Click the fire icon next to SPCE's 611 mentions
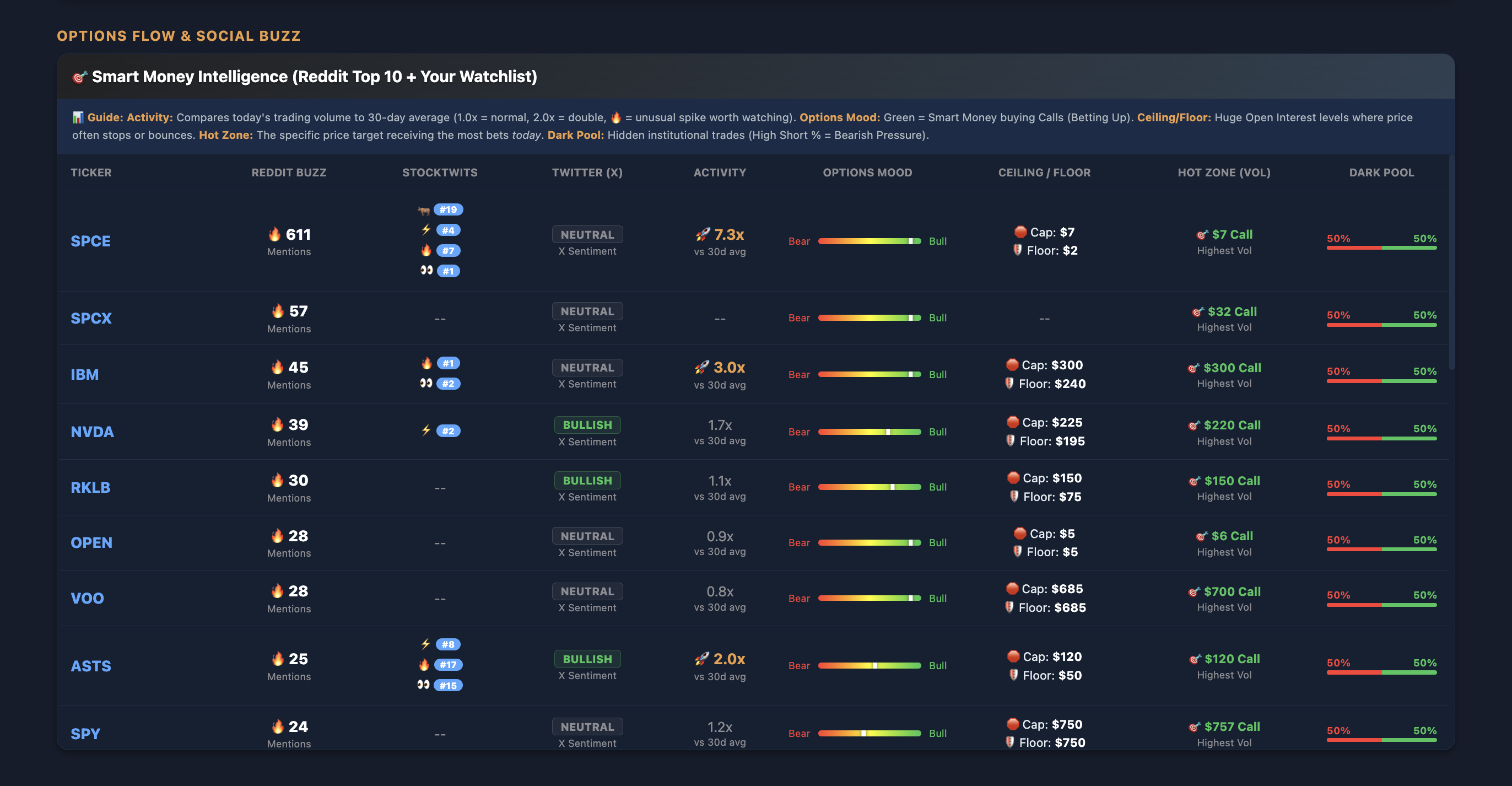The width and height of the screenshot is (1512, 786). 274,234
